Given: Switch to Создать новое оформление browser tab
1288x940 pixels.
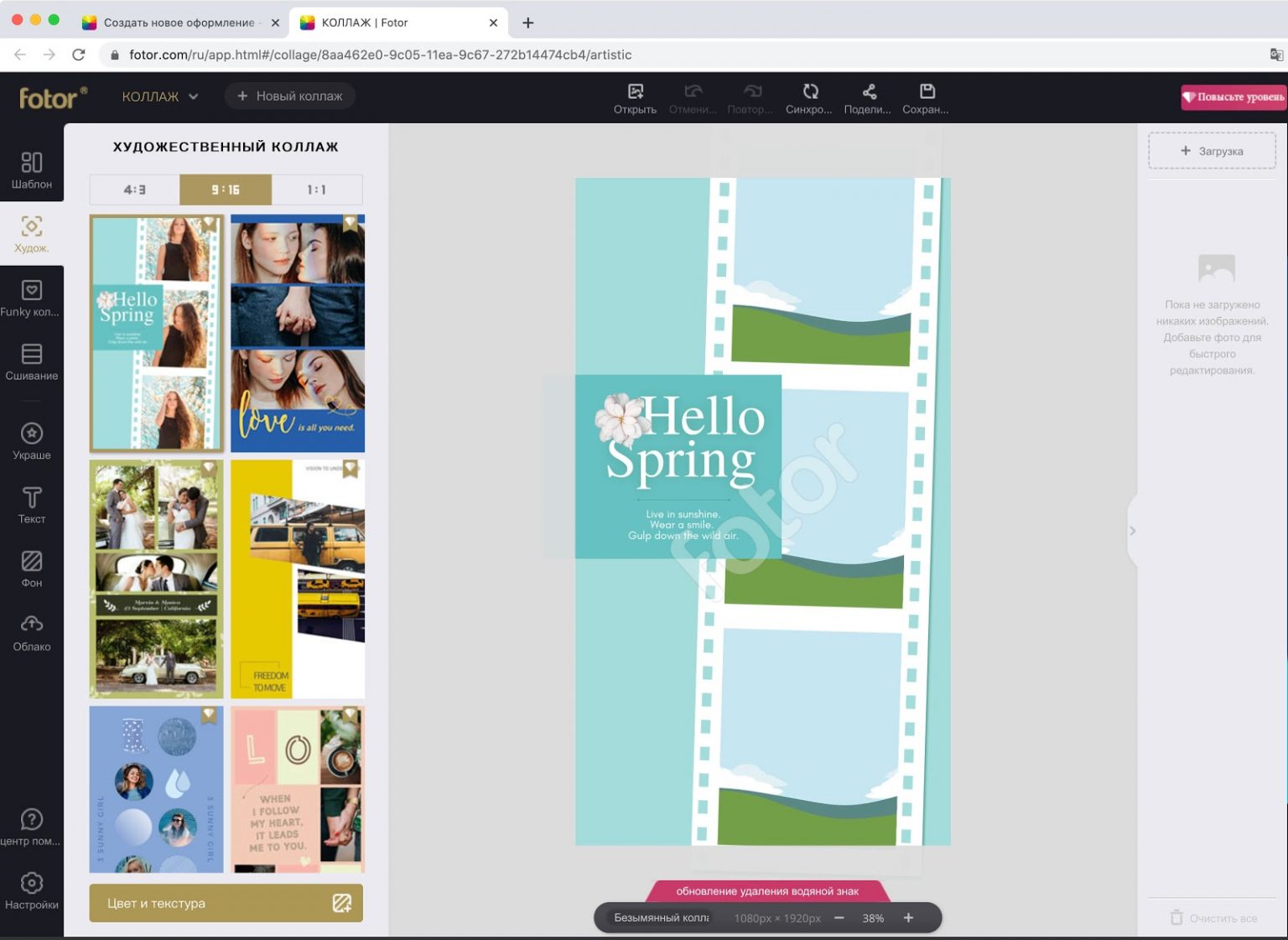Looking at the screenshot, I should coord(179,23).
